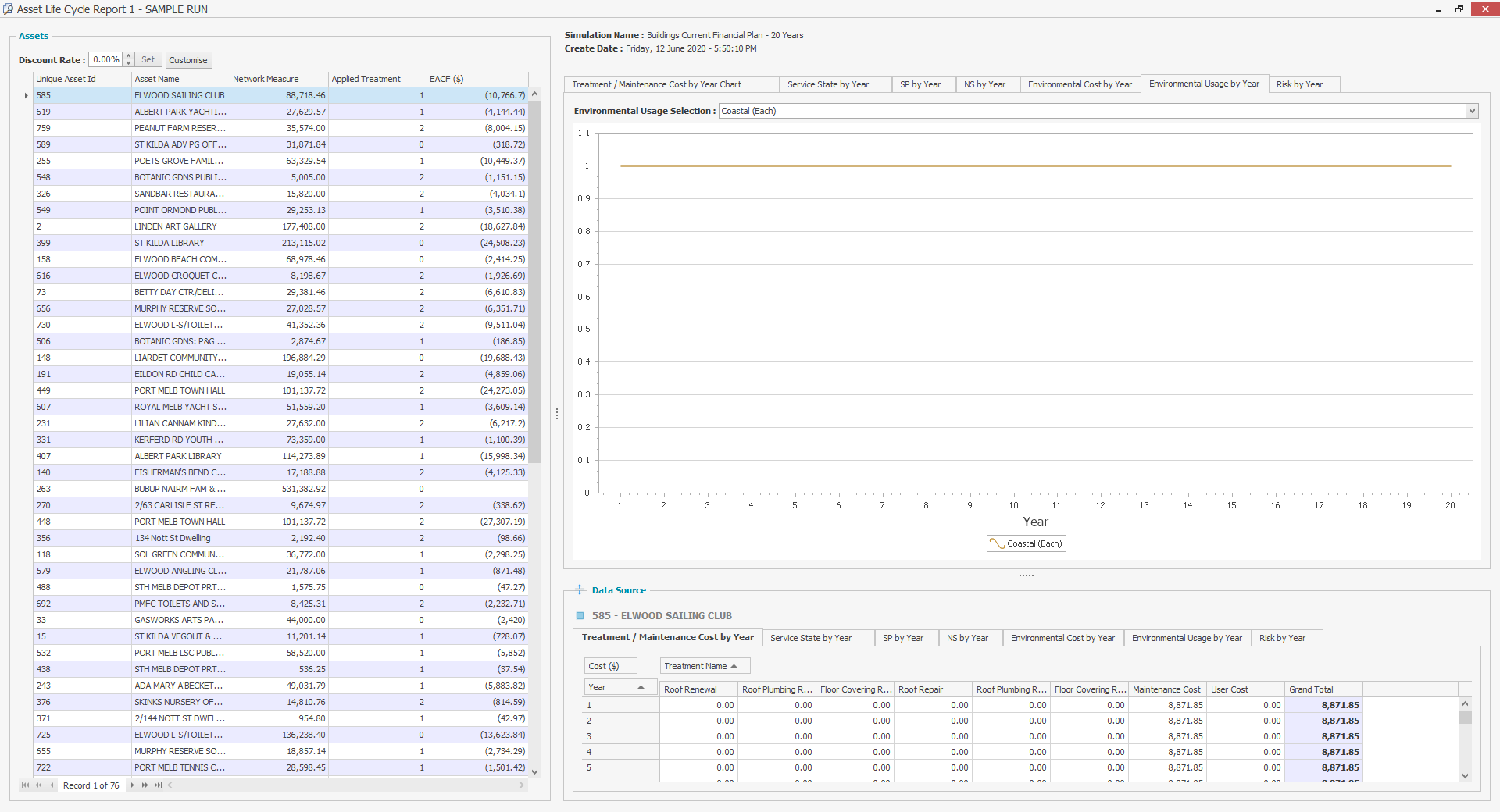1500x812 pixels.
Task: Click the Data Source panel resize icon
Action: [x=580, y=590]
